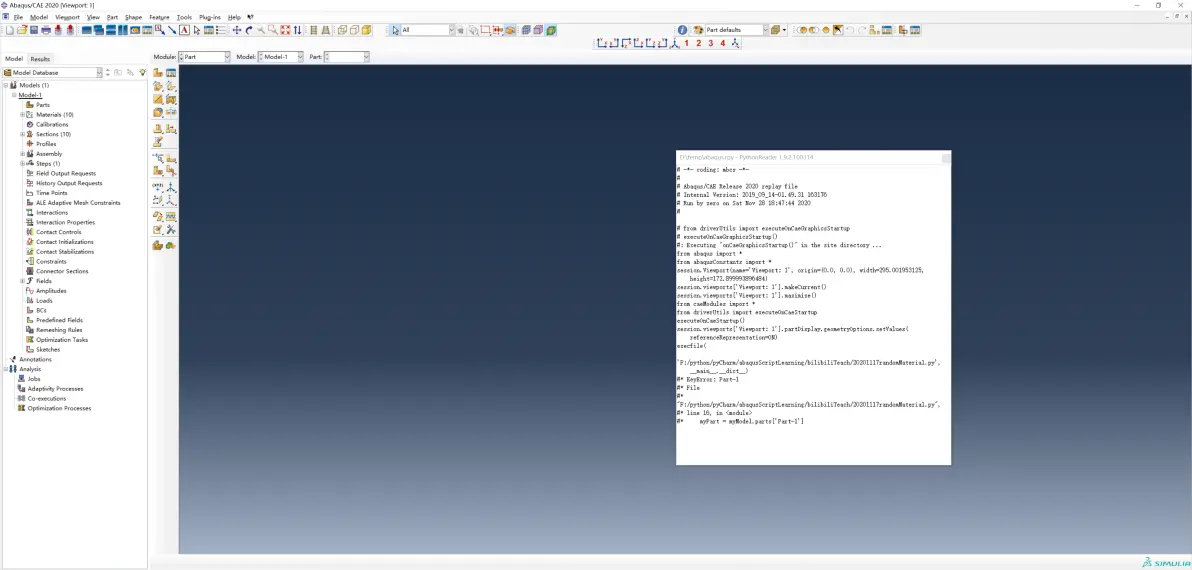Click the Create Datum CSYS tool
1192x570 pixels.
pyautogui.click(x=171, y=200)
